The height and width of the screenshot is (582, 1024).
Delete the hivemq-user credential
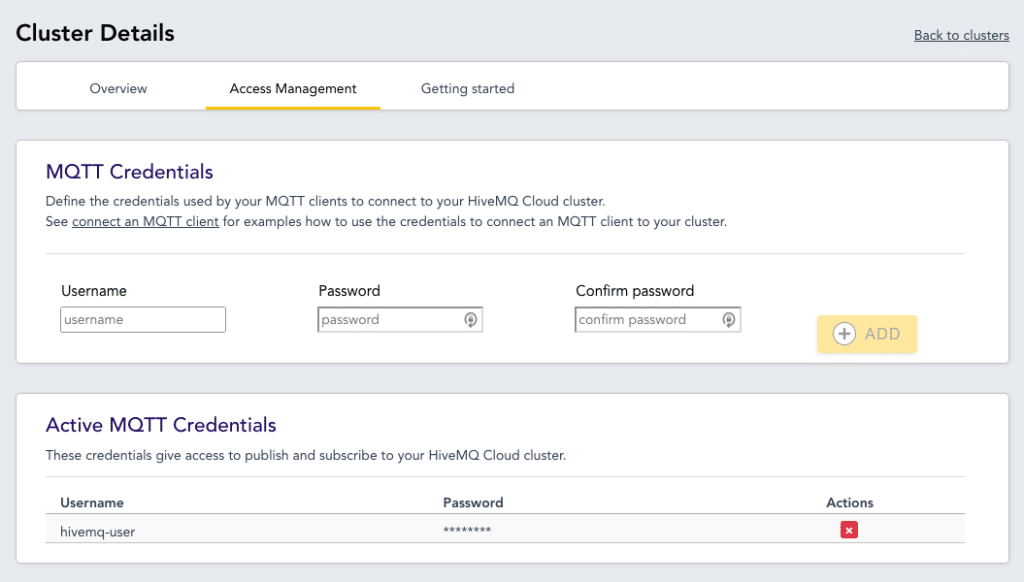pos(849,530)
